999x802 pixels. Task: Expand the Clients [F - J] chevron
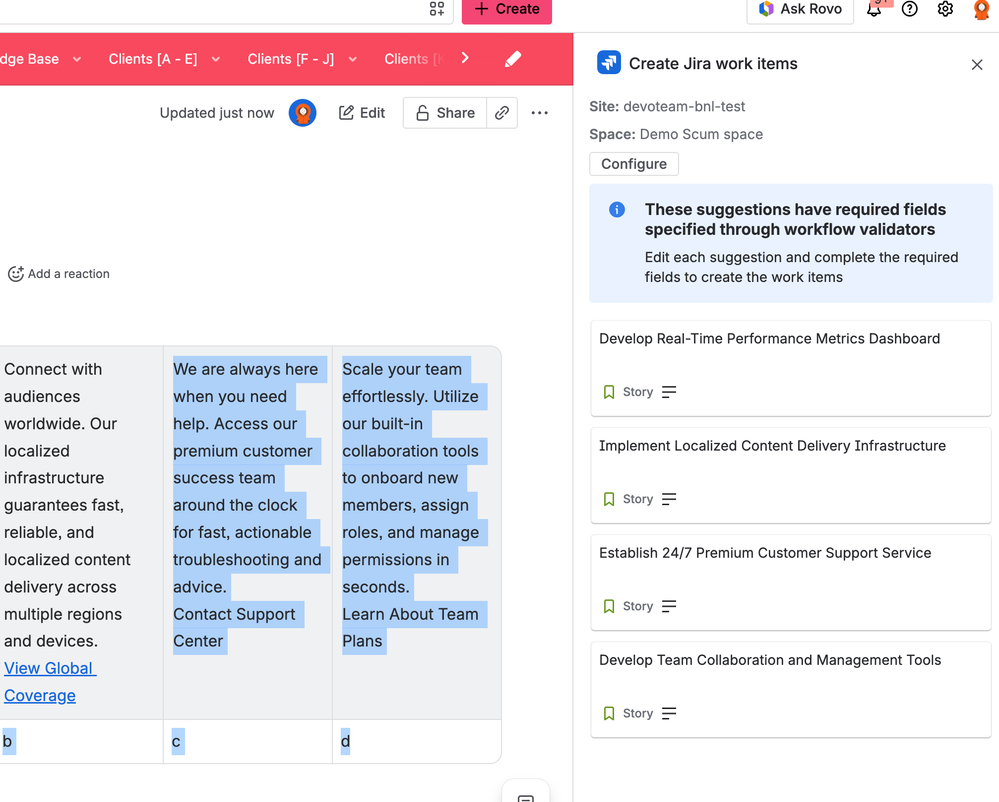[353, 59]
